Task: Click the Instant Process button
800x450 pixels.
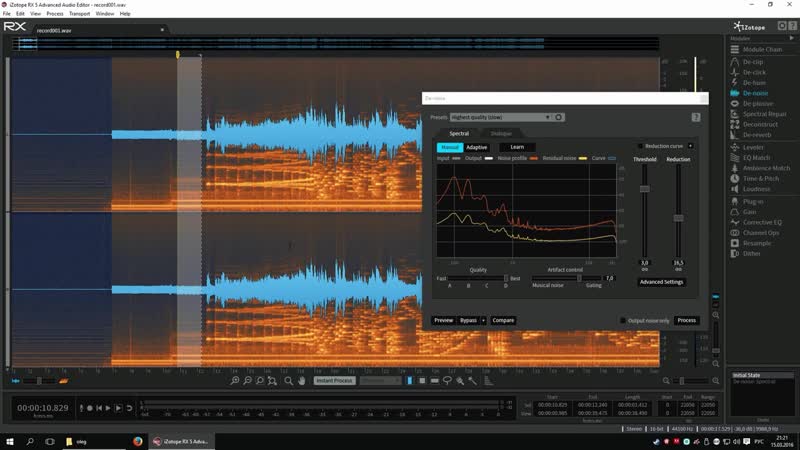Action: (334, 381)
